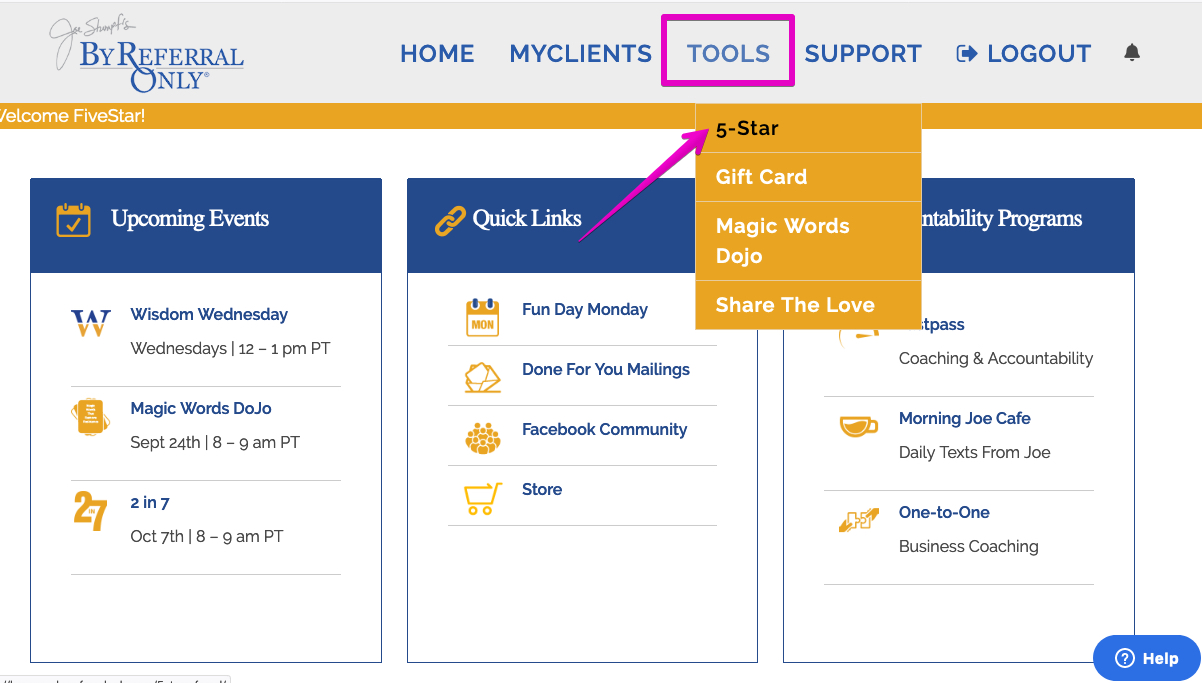Click the 'Daily Texts From Joe' text
The image size is (1202, 683).
click(x=975, y=452)
